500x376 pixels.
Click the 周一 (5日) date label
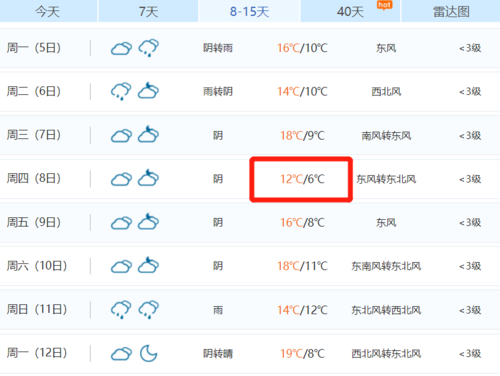pos(34,48)
